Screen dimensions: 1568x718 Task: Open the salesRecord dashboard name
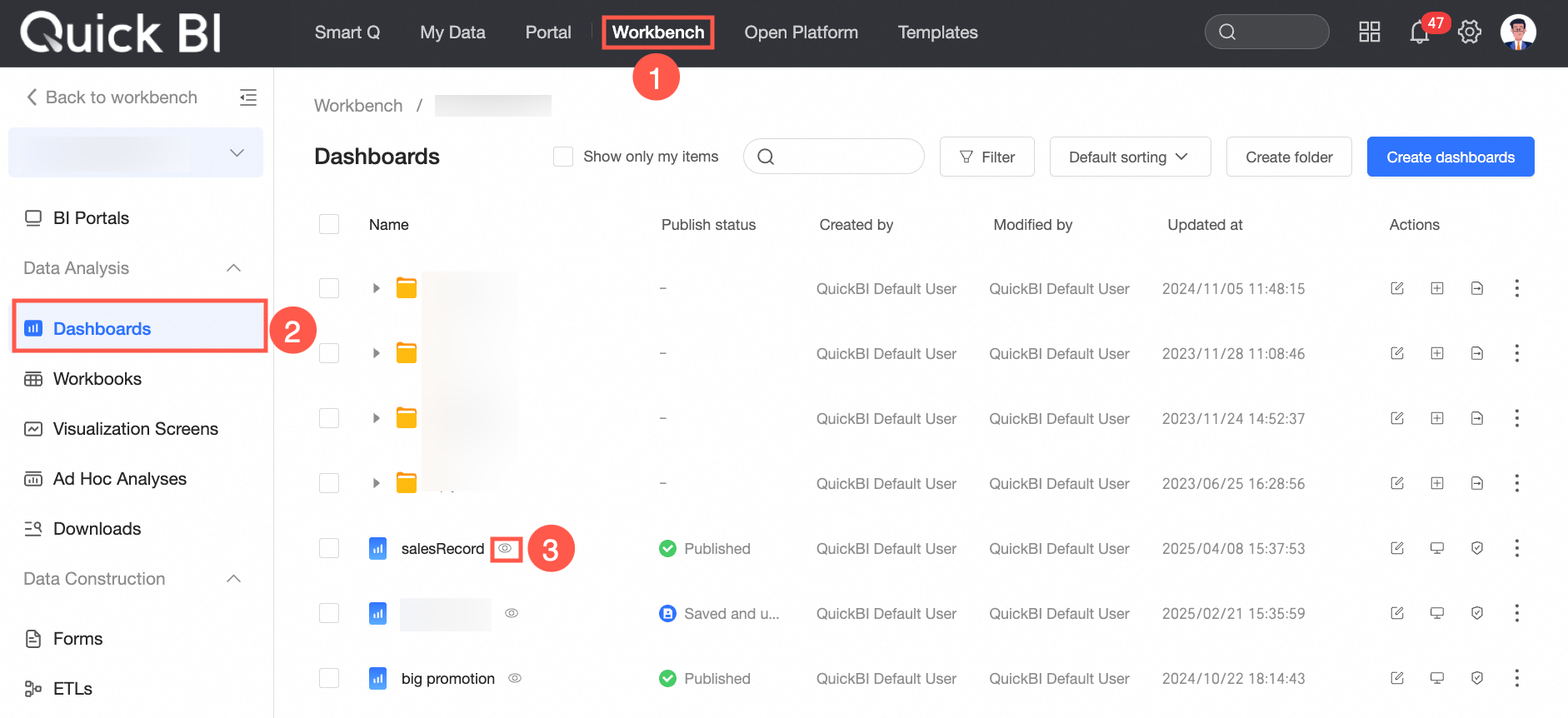442,549
